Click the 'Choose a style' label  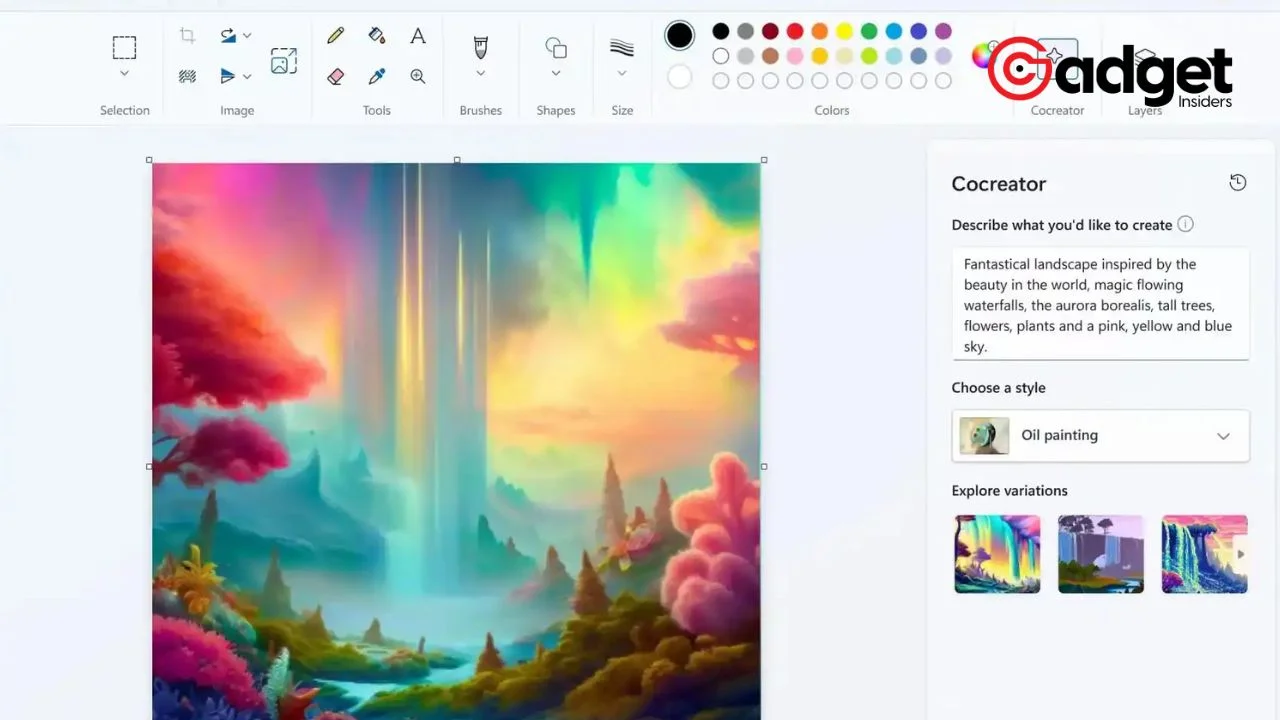tap(998, 388)
